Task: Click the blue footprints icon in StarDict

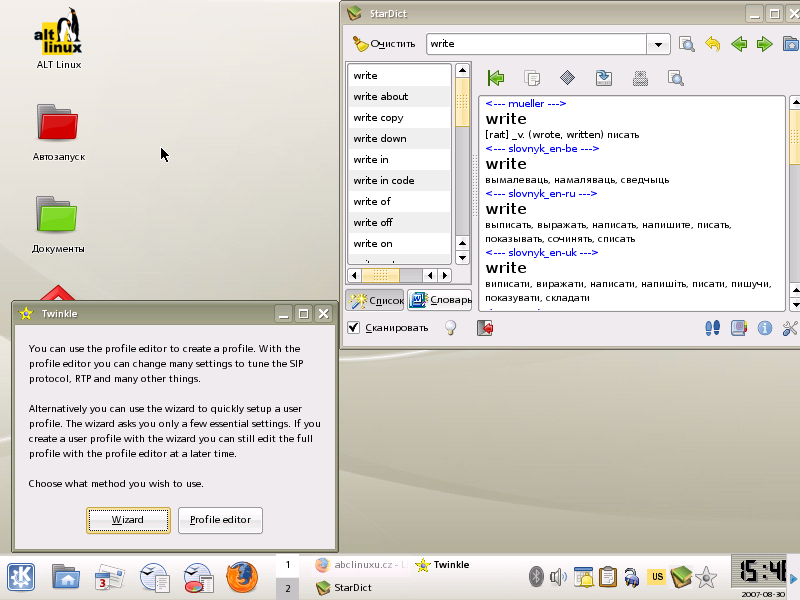Action: (x=713, y=328)
